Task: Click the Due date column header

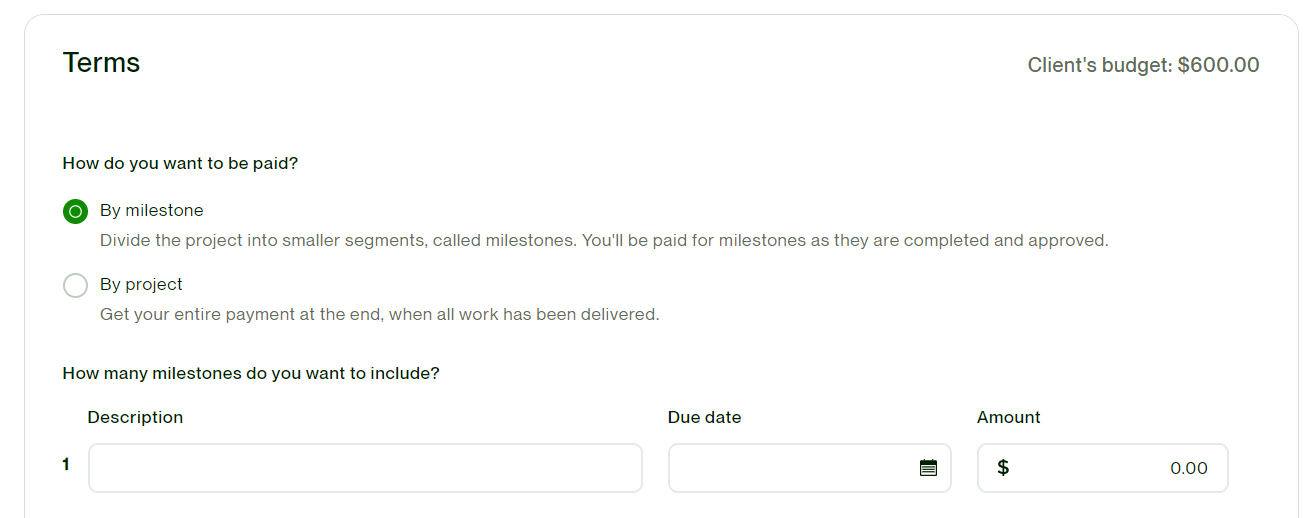Action: click(704, 417)
